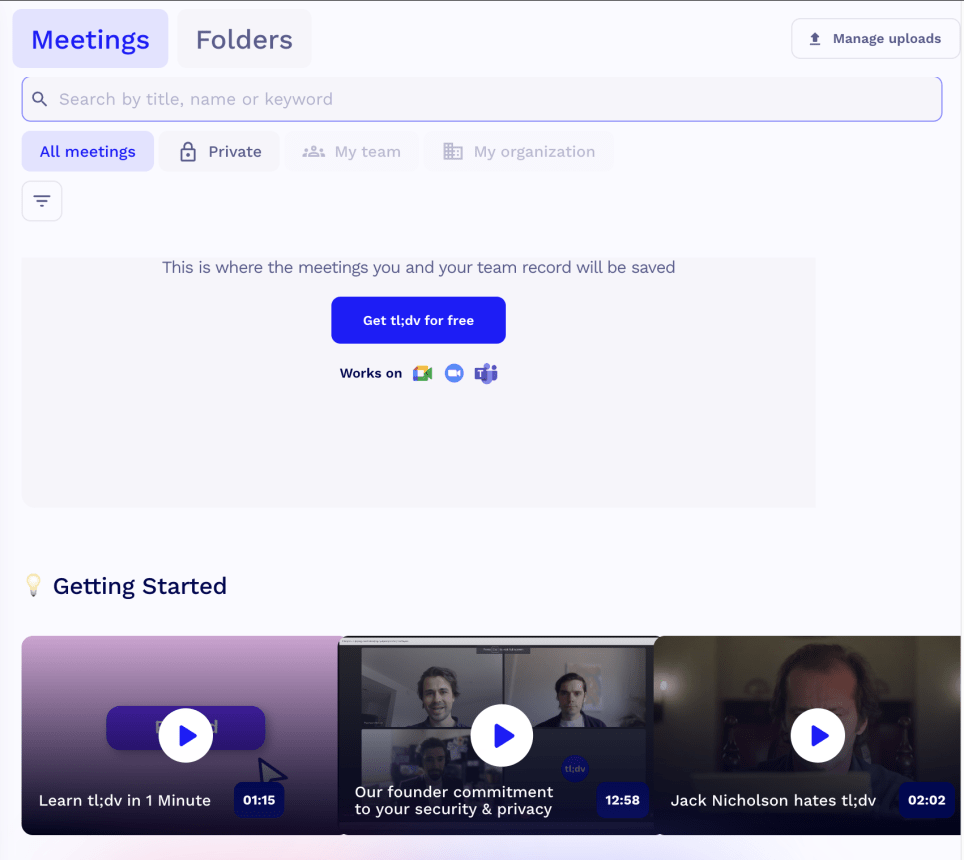
Task: Click the meetings will be saved message
Action: tap(419, 267)
